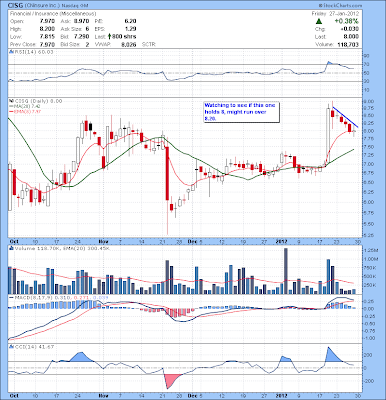
Task: Click the candlestick icon before CISG (Daily)
Action: (x=11, y=101)
